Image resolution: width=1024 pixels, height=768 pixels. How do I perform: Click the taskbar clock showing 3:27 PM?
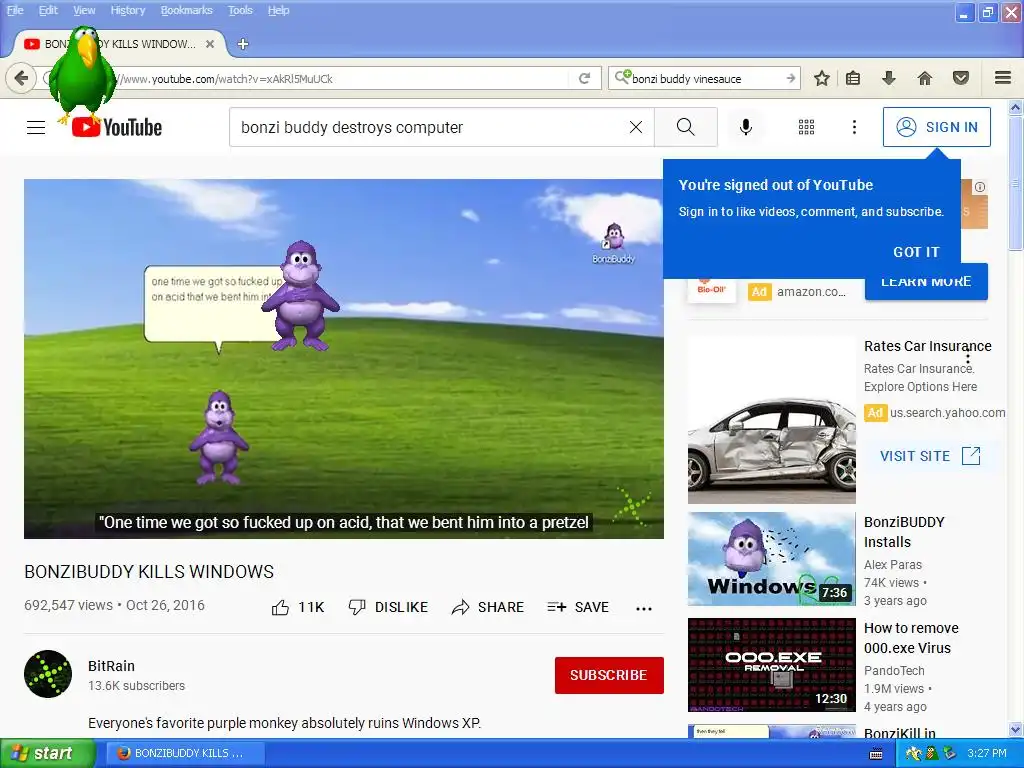coord(987,754)
